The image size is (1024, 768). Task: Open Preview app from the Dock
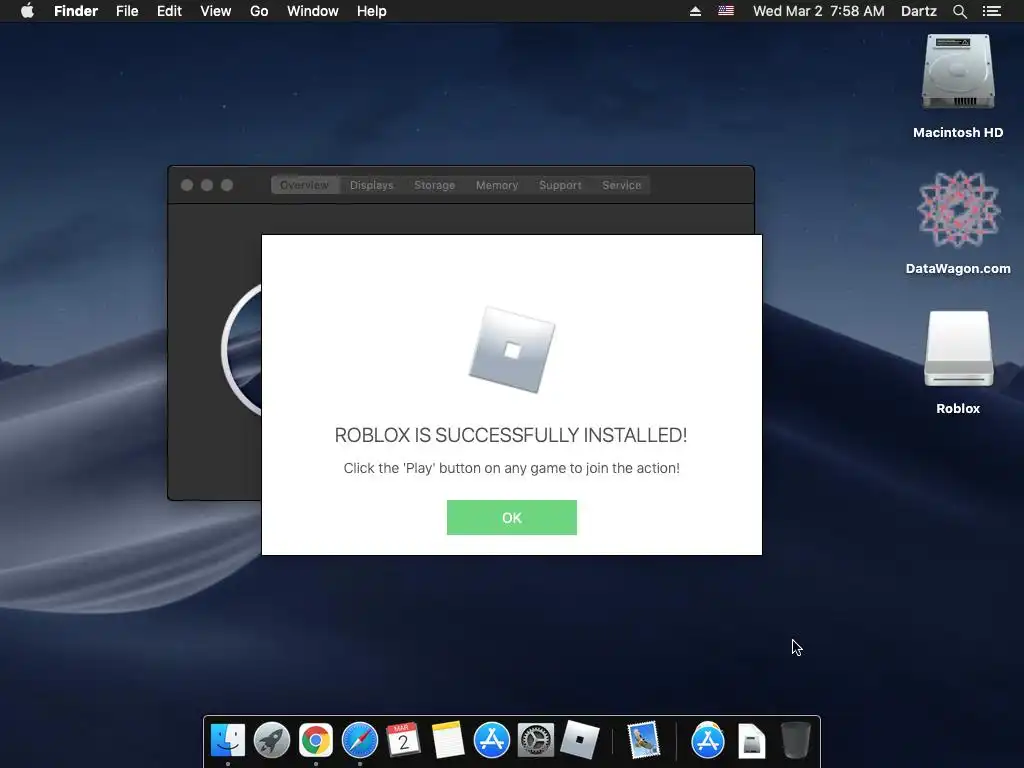click(643, 740)
